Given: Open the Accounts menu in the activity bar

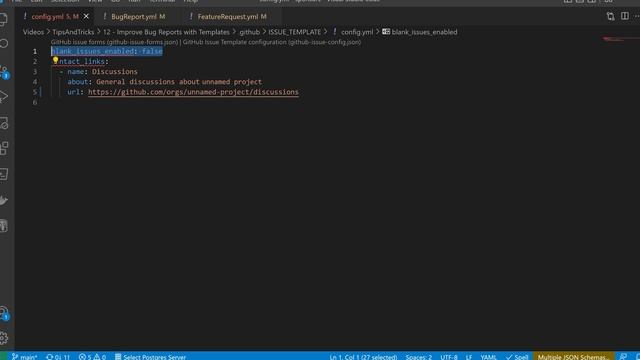Looking at the screenshot, I should tap(4, 313).
